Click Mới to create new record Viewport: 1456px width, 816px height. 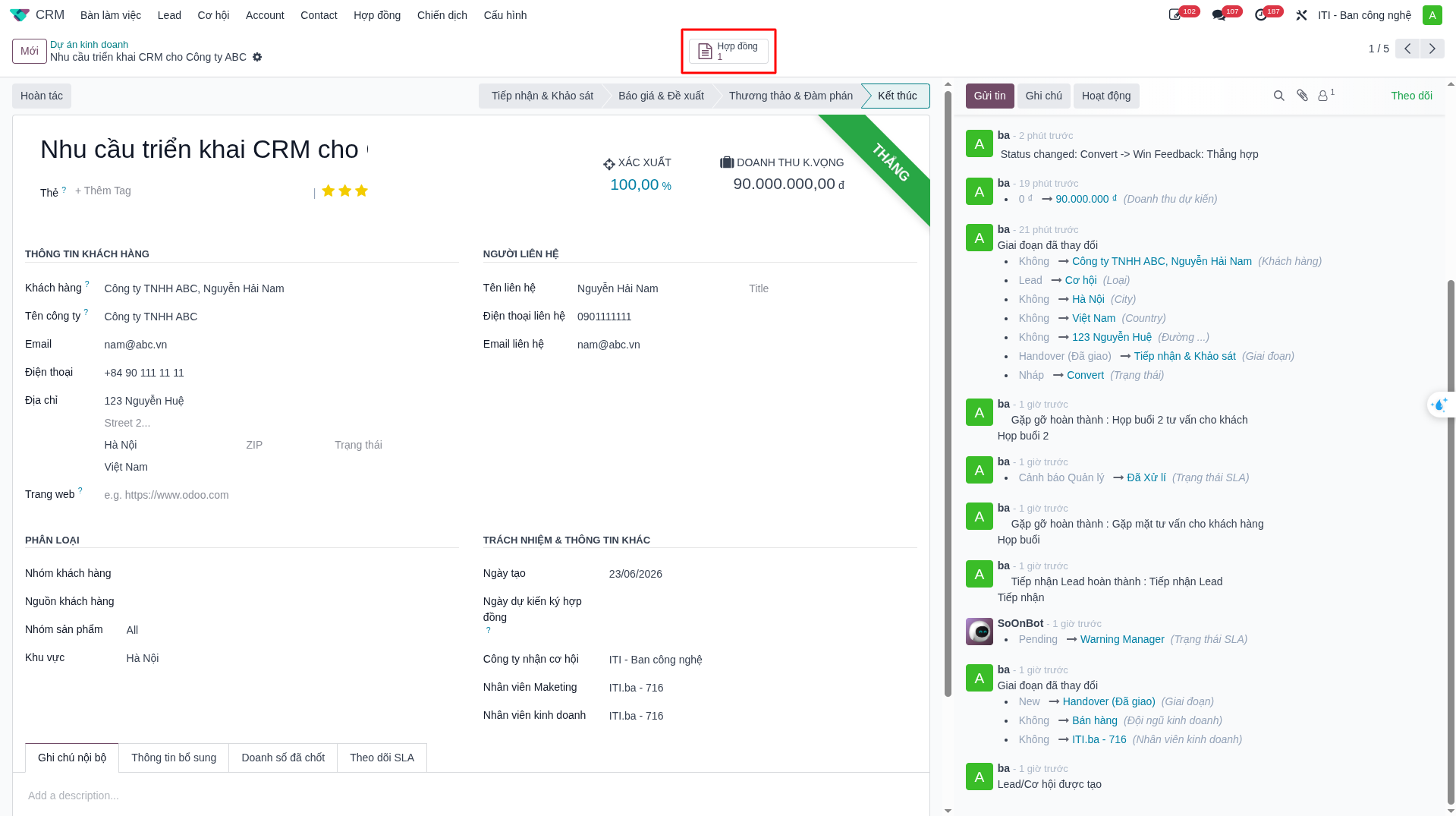click(x=30, y=51)
